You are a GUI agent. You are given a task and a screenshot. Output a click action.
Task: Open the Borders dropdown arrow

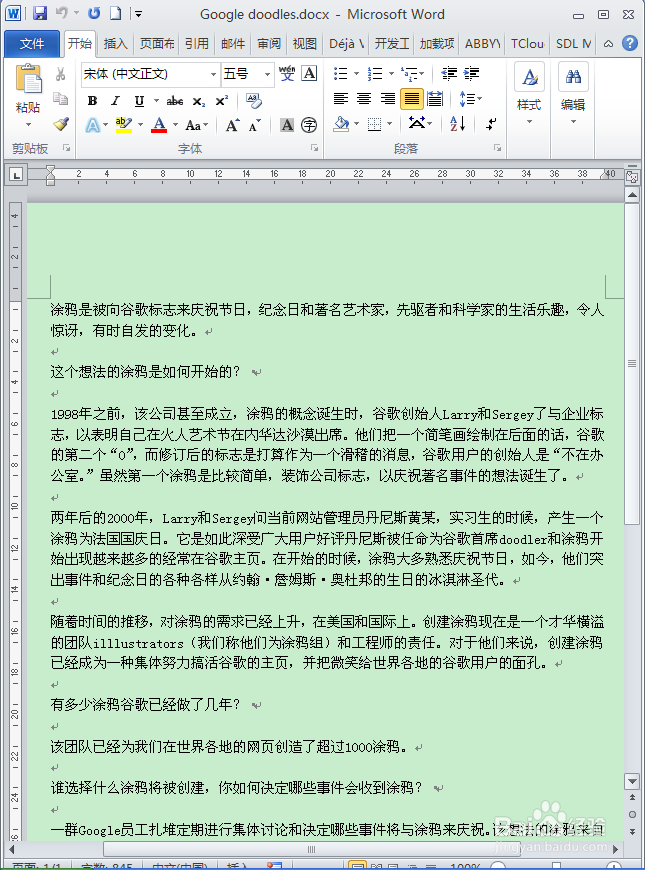tap(390, 124)
